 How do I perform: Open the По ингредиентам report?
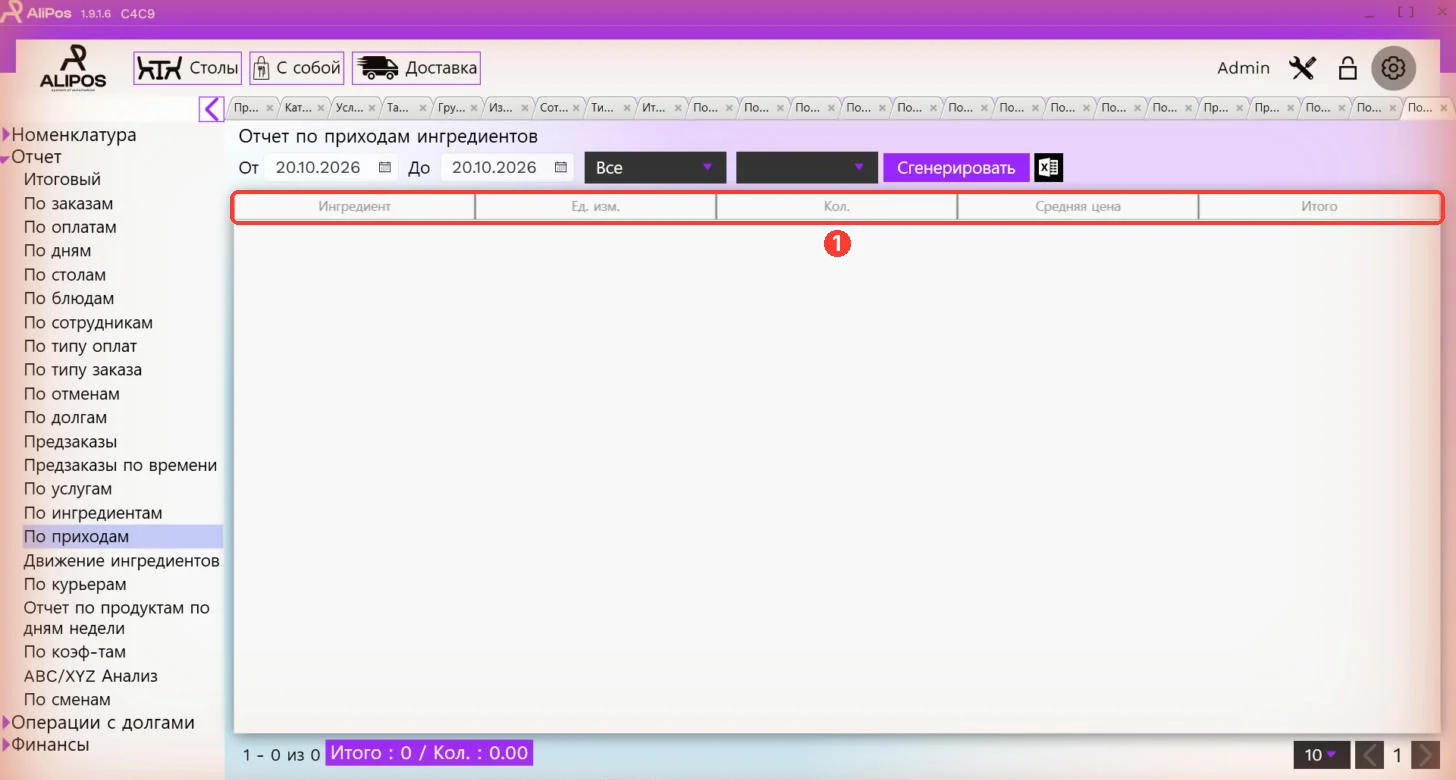[93, 513]
